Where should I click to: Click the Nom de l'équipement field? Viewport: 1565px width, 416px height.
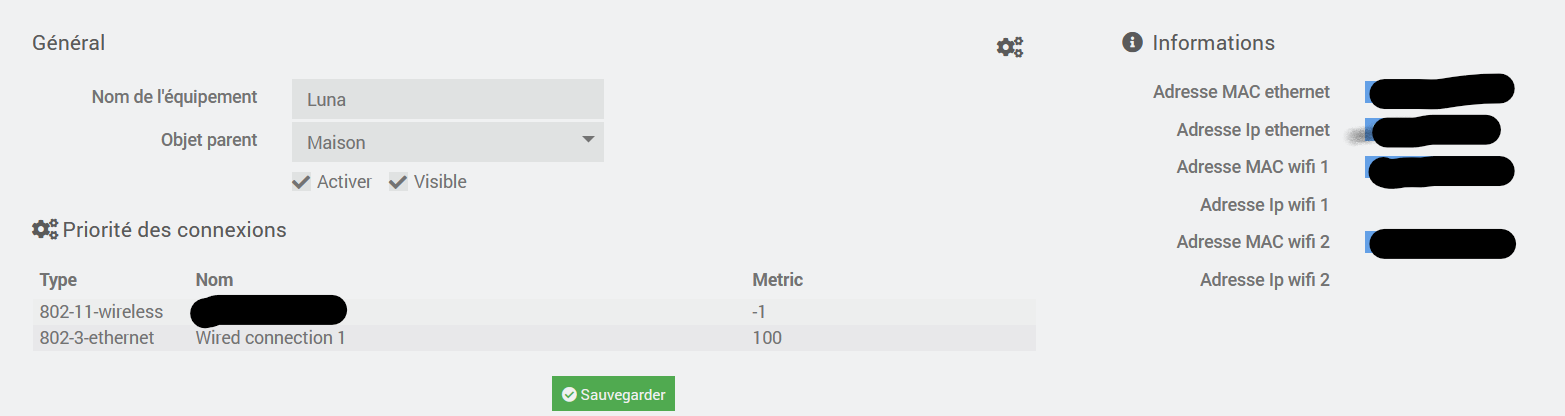pos(448,99)
